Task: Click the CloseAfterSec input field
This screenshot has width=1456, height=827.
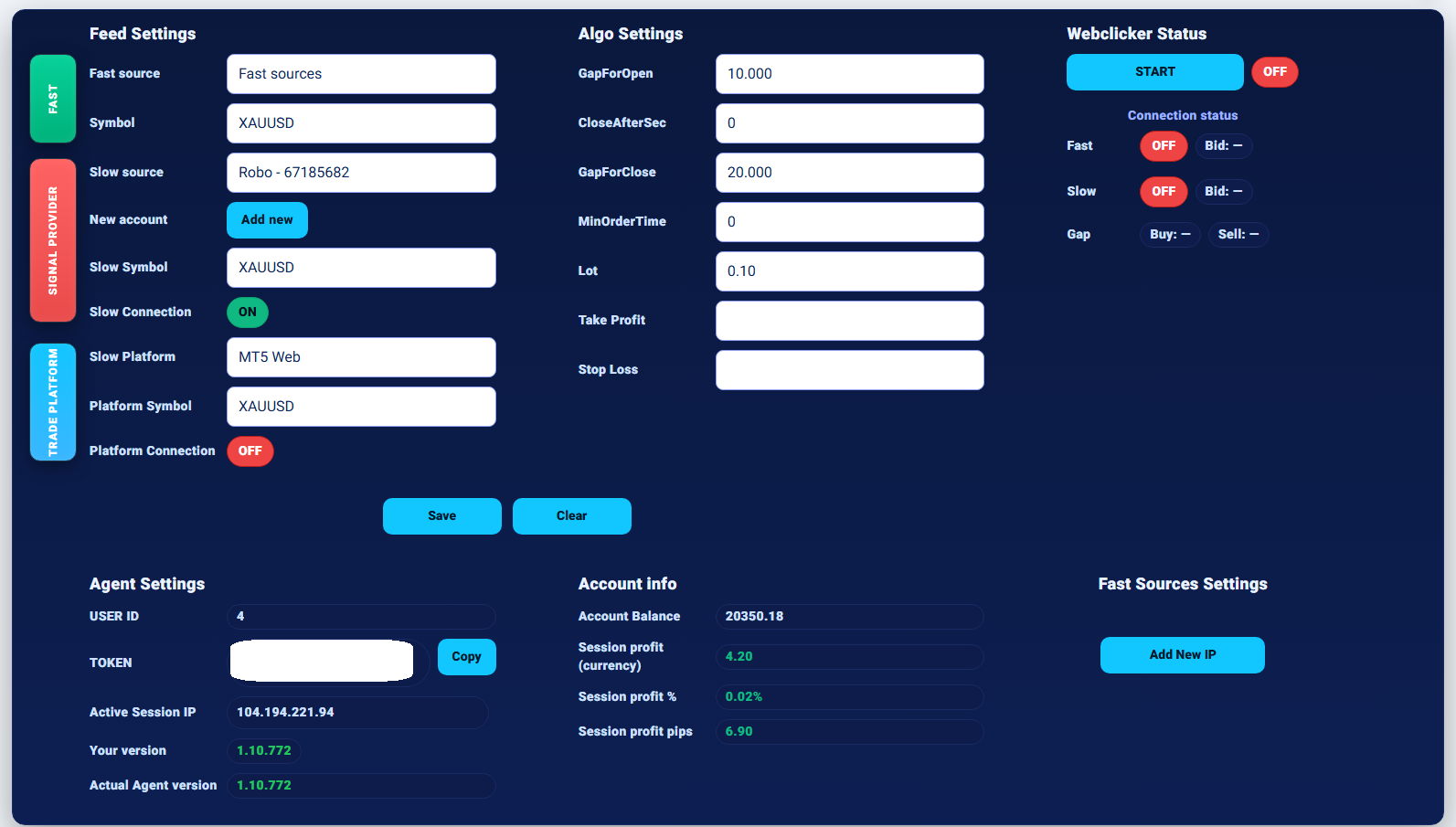Action: pos(850,123)
